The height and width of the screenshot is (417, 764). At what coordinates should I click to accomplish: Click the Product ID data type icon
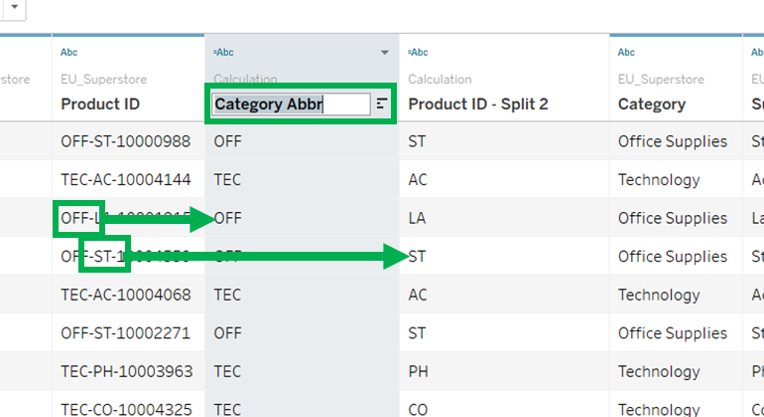(x=68, y=52)
